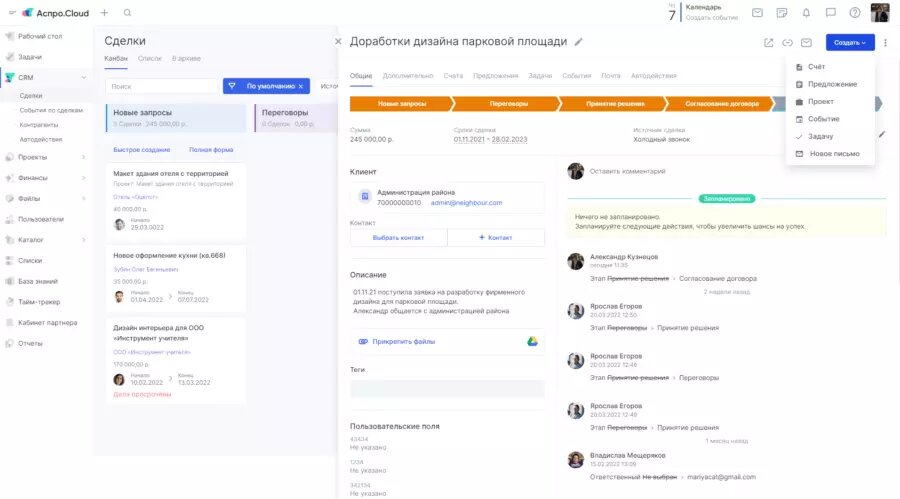This screenshot has height=499, width=900.
Task: Expand Проекты sidebar section
Action: (84, 157)
